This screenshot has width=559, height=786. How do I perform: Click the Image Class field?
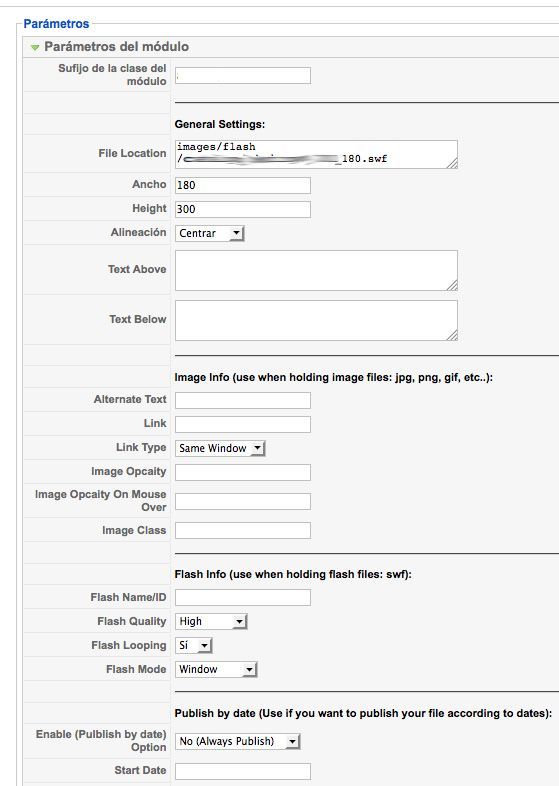tap(243, 530)
